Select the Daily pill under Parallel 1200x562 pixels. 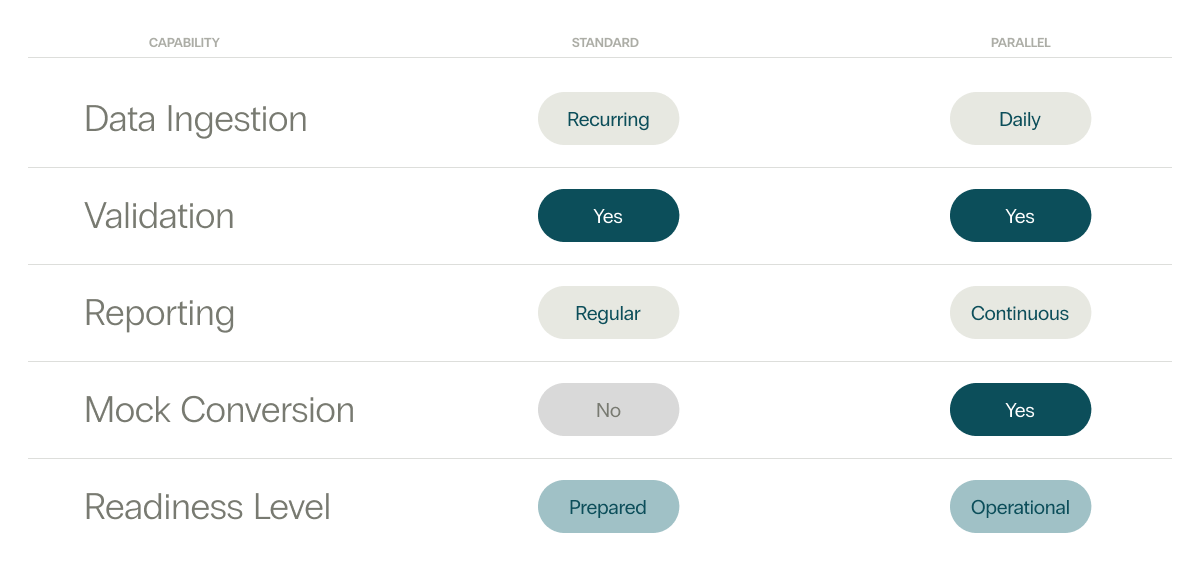click(1020, 119)
